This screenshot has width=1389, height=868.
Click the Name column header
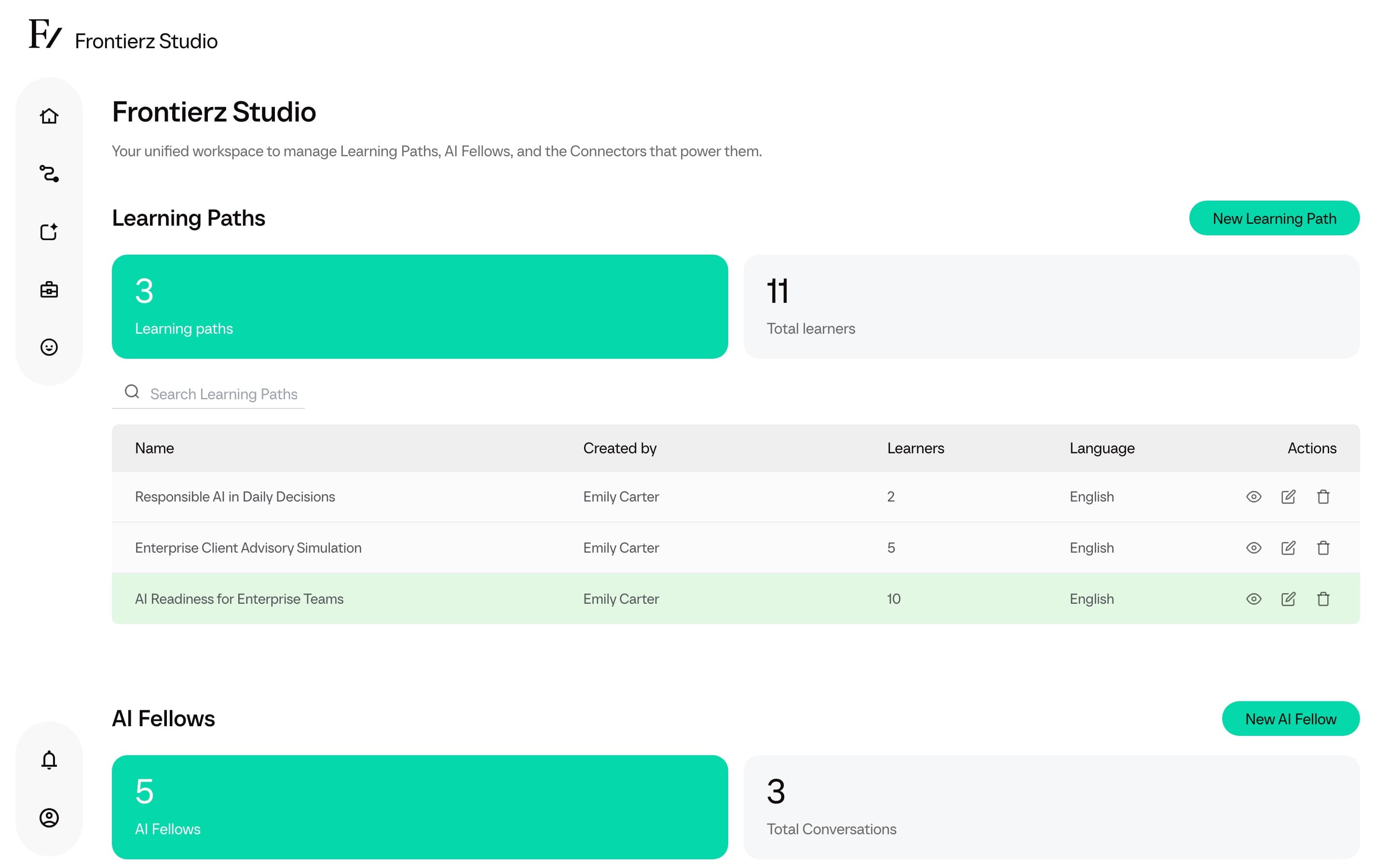pos(154,448)
